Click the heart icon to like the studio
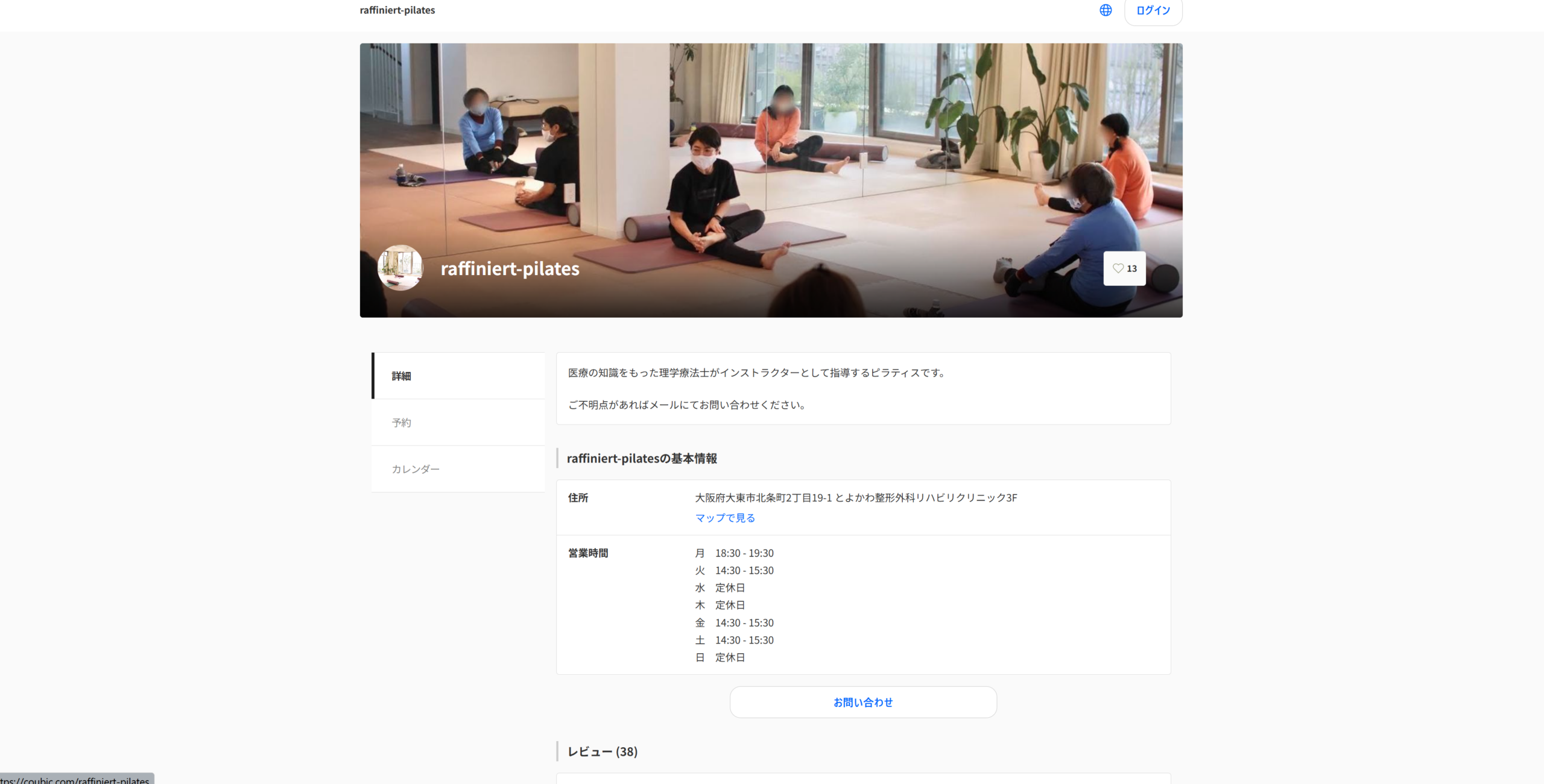Viewport: 1544px width, 784px height. tap(1118, 268)
